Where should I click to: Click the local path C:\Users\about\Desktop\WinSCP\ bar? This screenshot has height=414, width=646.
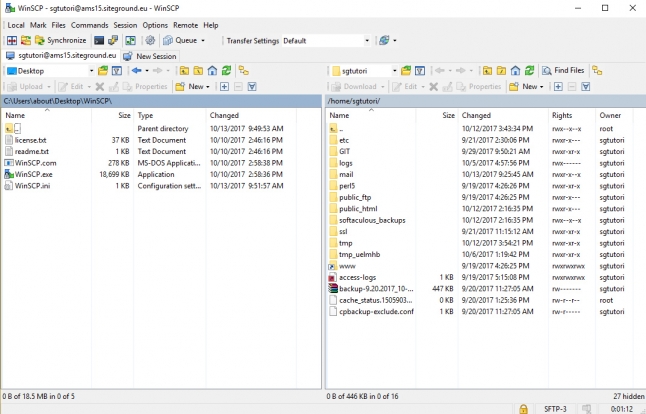click(x=161, y=101)
